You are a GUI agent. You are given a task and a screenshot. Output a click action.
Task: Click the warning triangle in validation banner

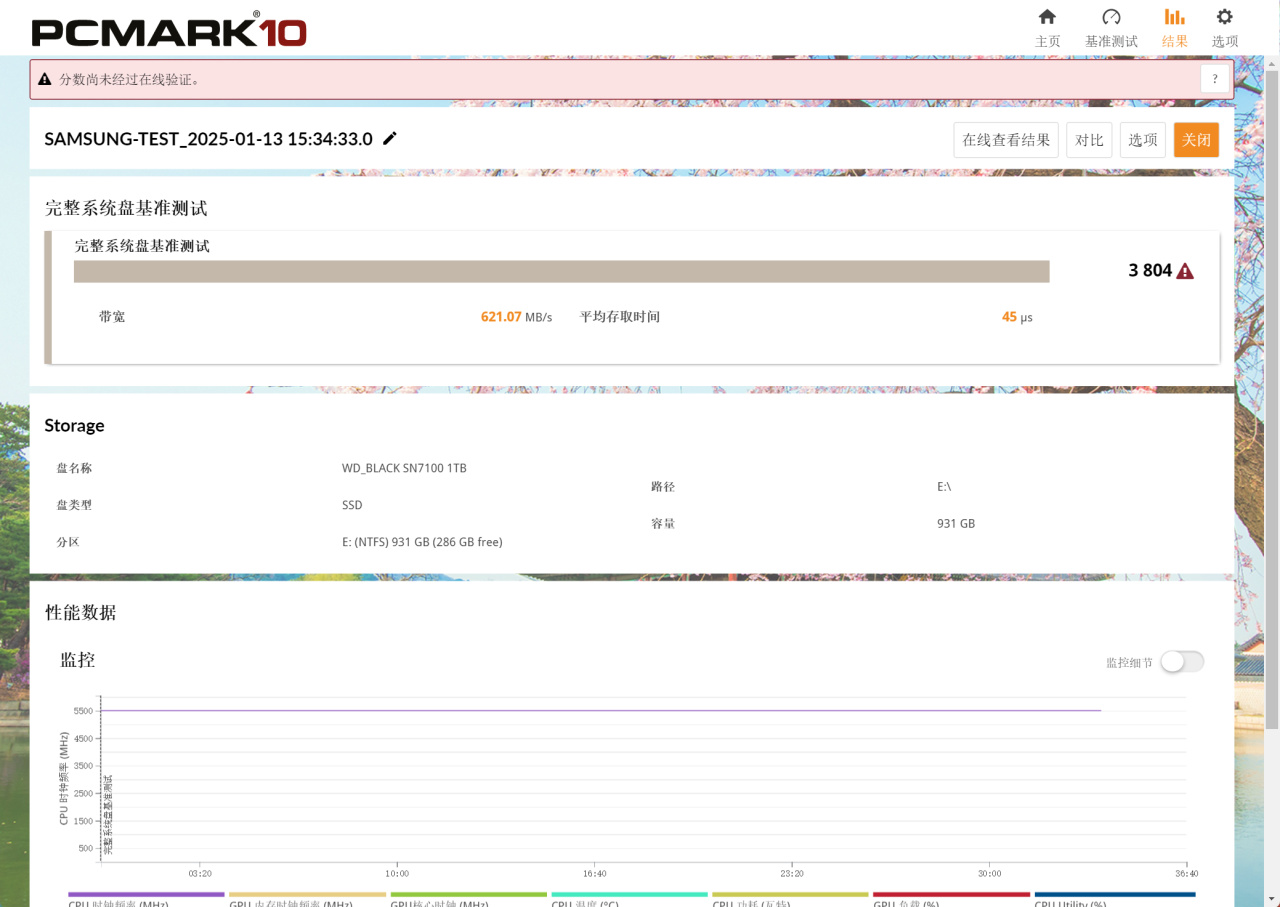[x=45, y=79]
